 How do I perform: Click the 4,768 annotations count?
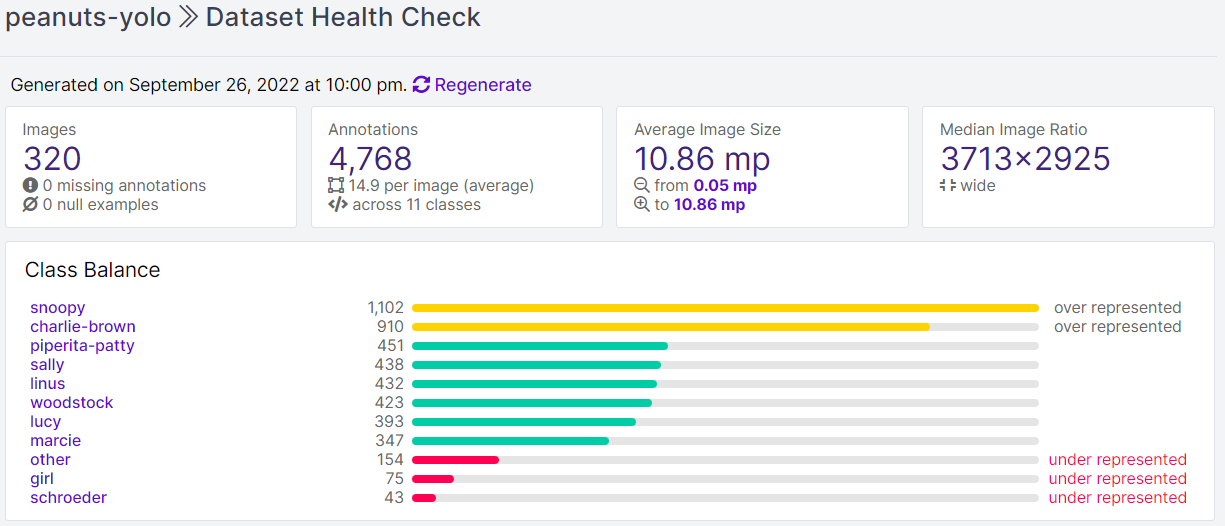(x=370, y=159)
